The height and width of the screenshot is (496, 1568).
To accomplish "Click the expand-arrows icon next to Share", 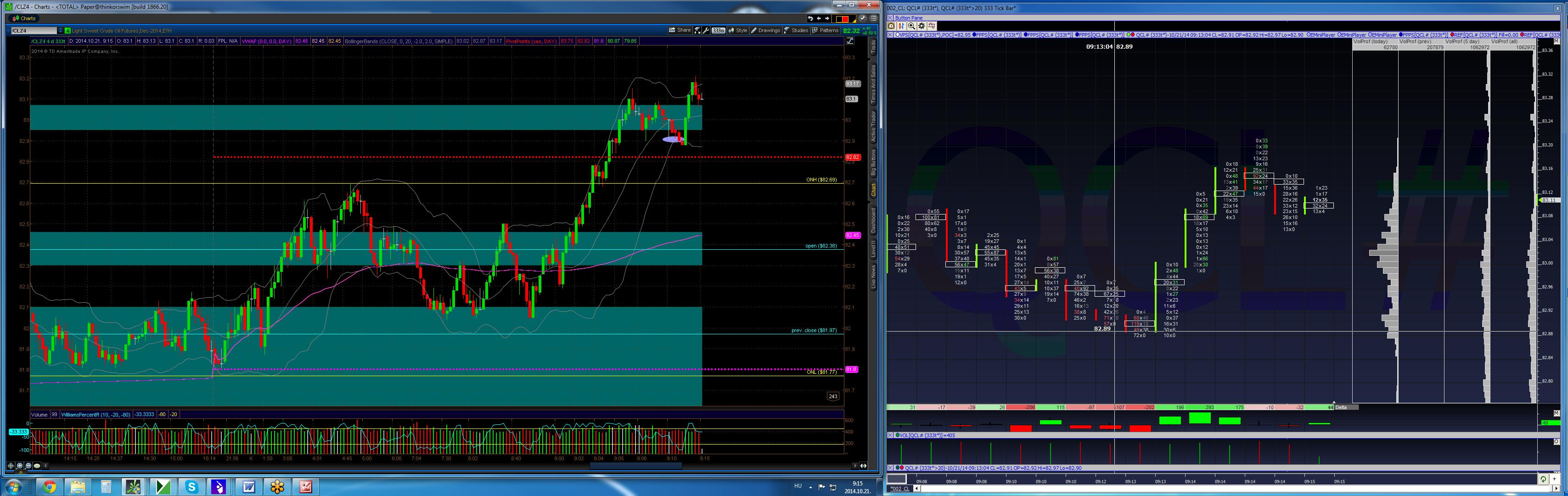I will point(697,30).
